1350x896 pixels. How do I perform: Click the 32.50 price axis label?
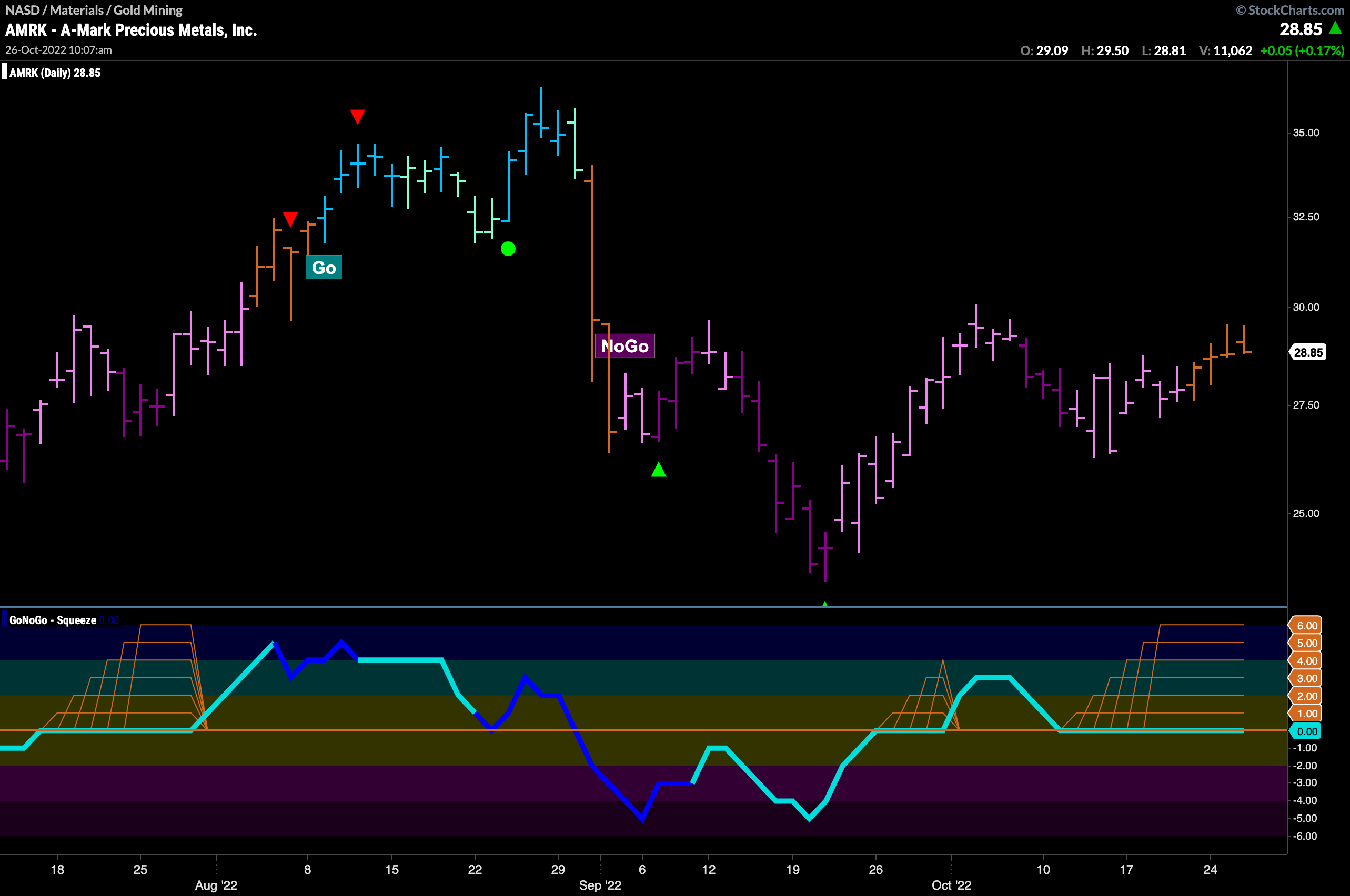1306,217
